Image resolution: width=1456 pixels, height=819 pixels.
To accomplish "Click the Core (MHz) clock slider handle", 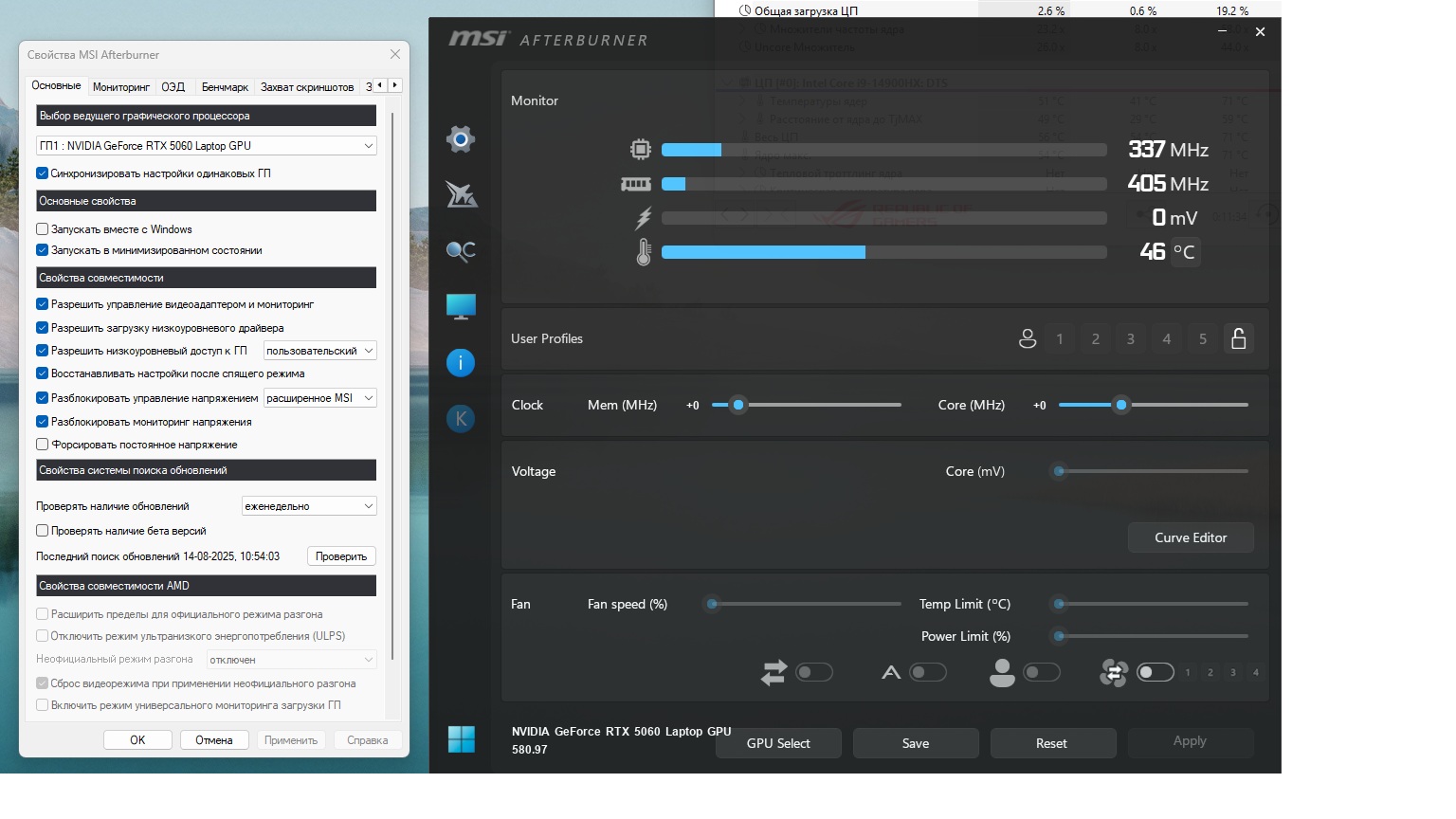I will pyautogui.click(x=1121, y=405).
